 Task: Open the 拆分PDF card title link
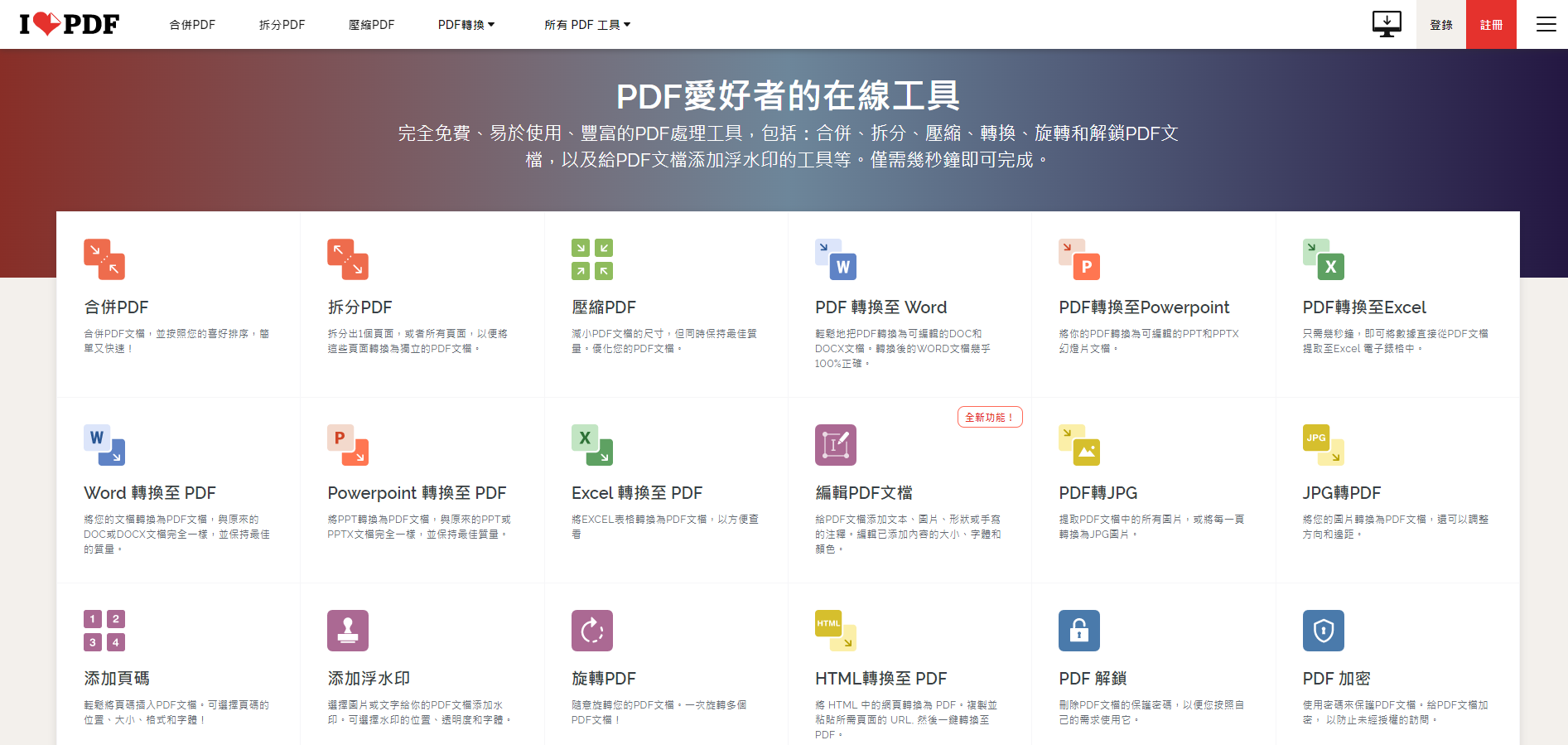point(359,307)
